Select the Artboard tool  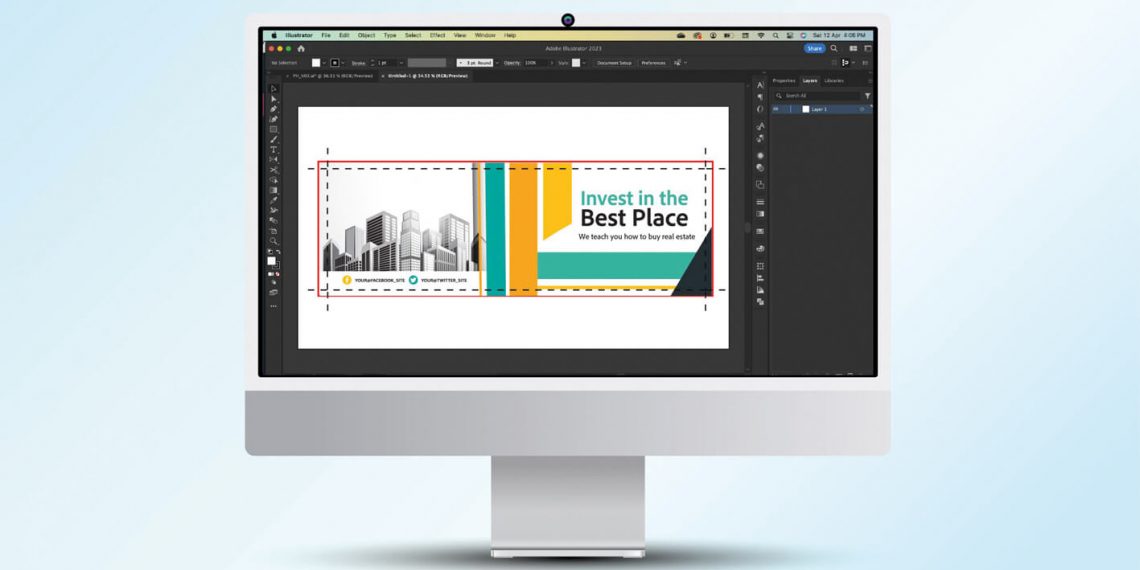(273, 231)
